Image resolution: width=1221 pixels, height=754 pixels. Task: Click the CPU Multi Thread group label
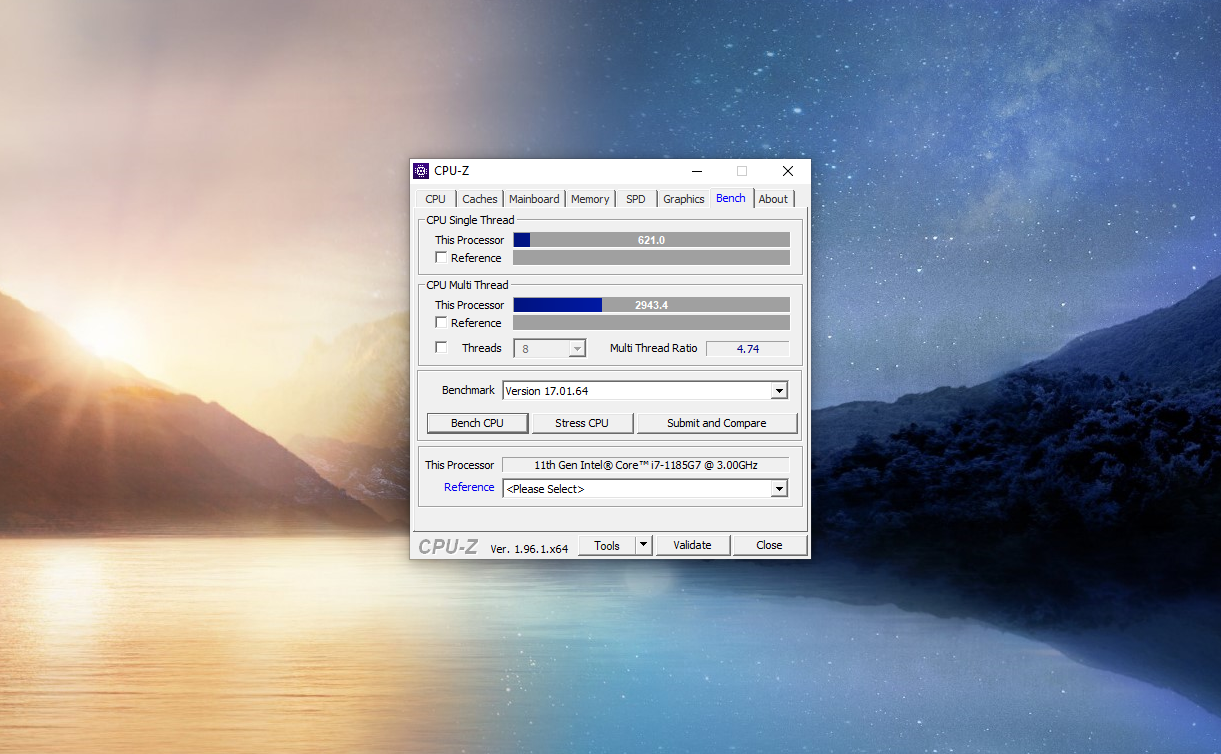coord(467,285)
